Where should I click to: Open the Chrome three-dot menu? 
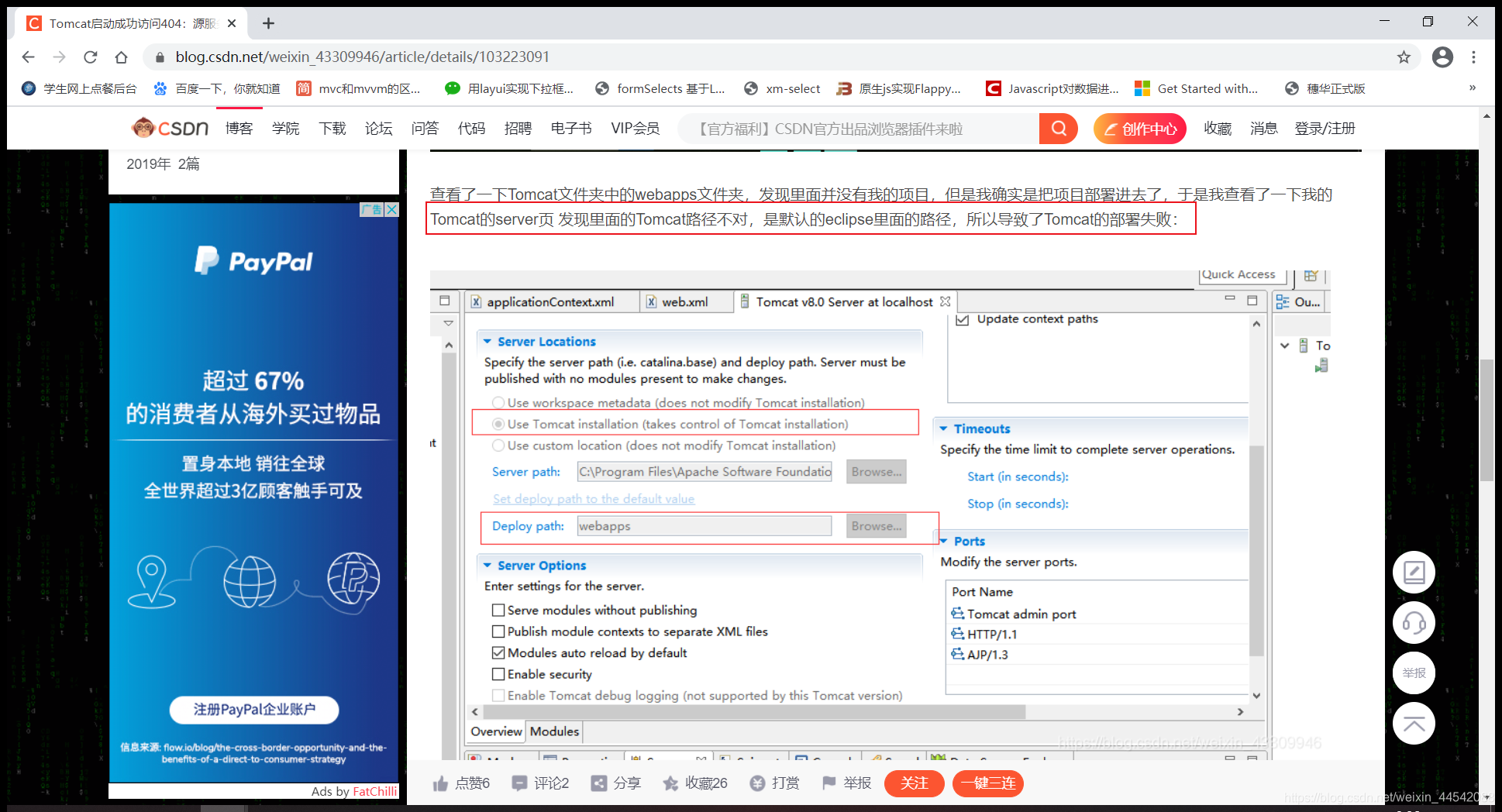tap(1474, 57)
